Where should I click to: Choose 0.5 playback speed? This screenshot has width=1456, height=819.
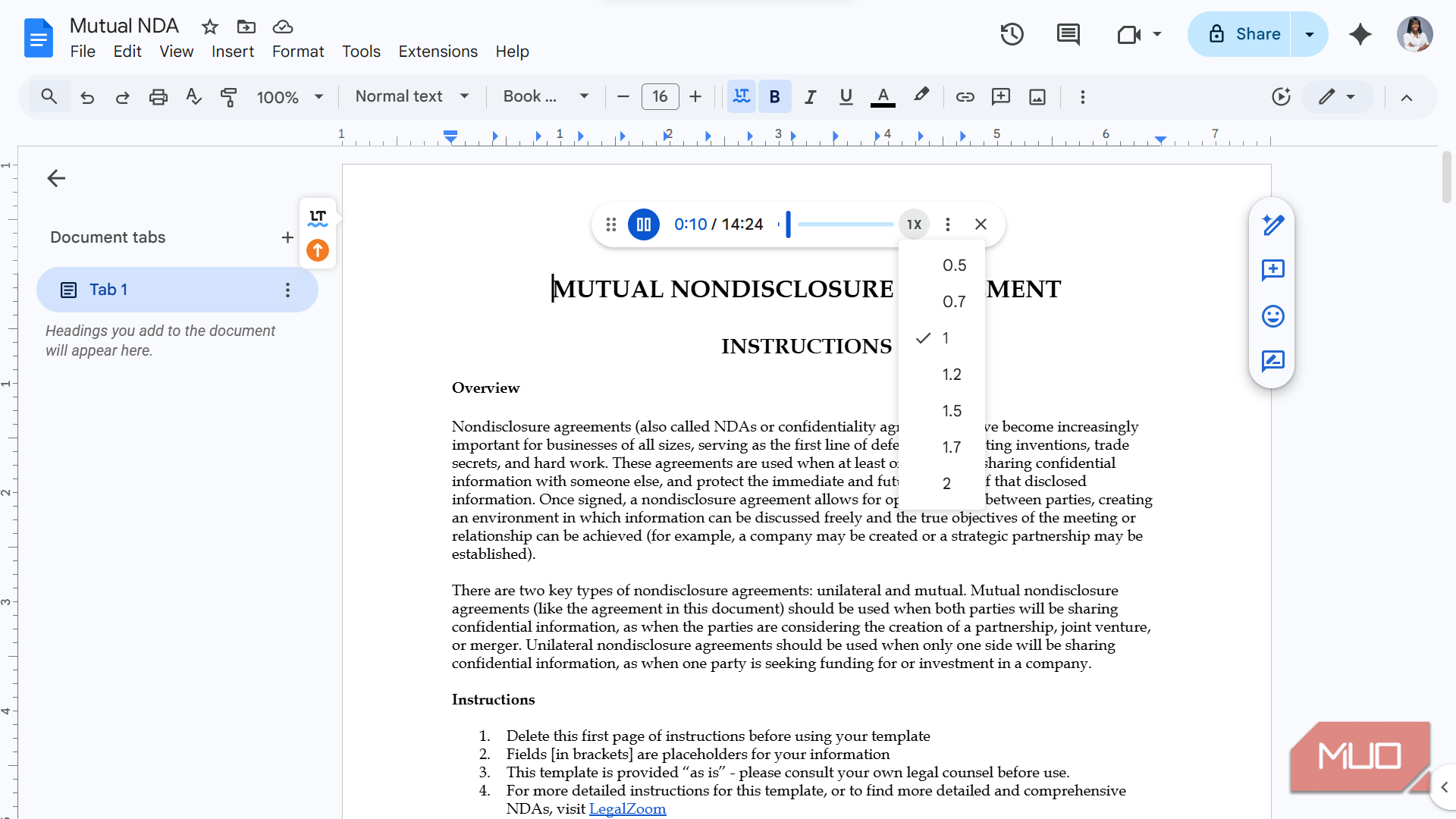[942, 265]
